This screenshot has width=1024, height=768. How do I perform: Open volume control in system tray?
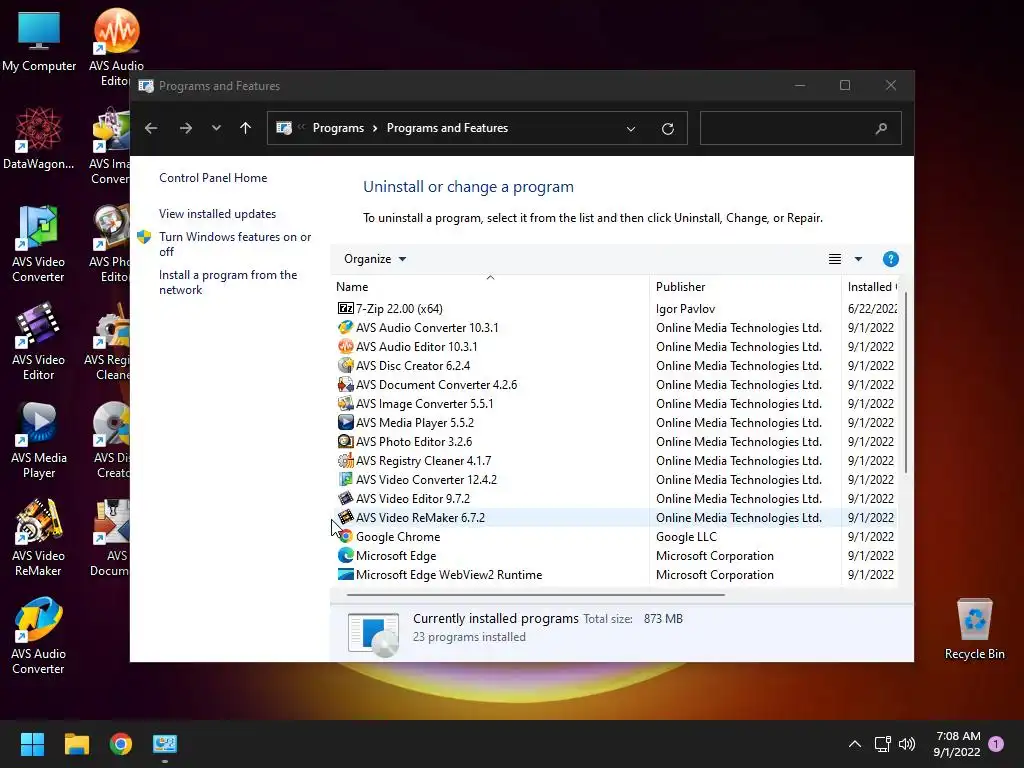point(907,744)
